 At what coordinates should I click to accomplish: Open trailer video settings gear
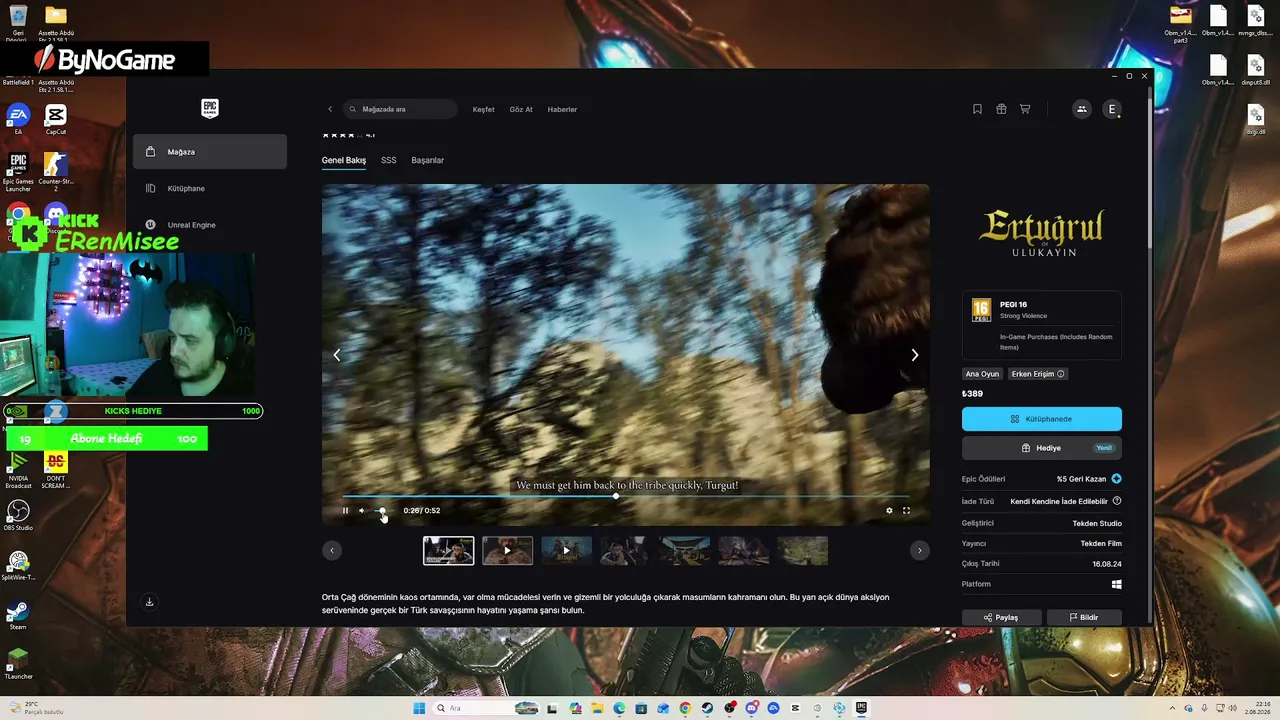click(x=889, y=511)
